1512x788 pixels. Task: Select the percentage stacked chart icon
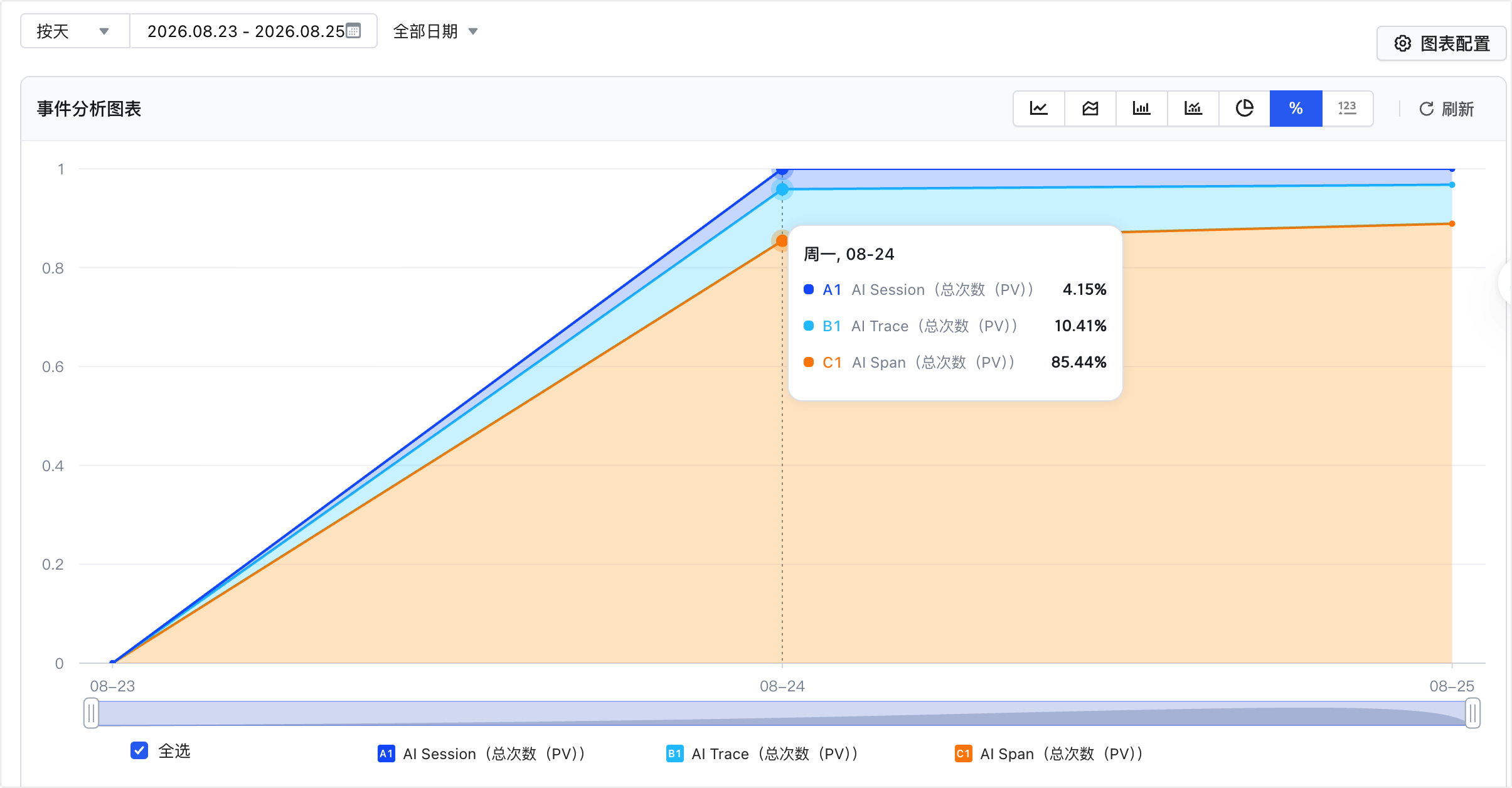1296,109
